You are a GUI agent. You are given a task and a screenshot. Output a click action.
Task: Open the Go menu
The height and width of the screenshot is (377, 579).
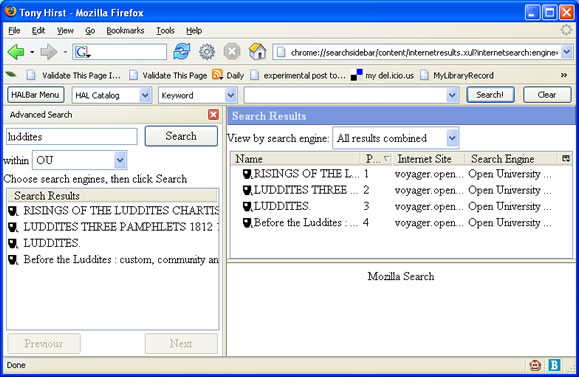[90, 31]
